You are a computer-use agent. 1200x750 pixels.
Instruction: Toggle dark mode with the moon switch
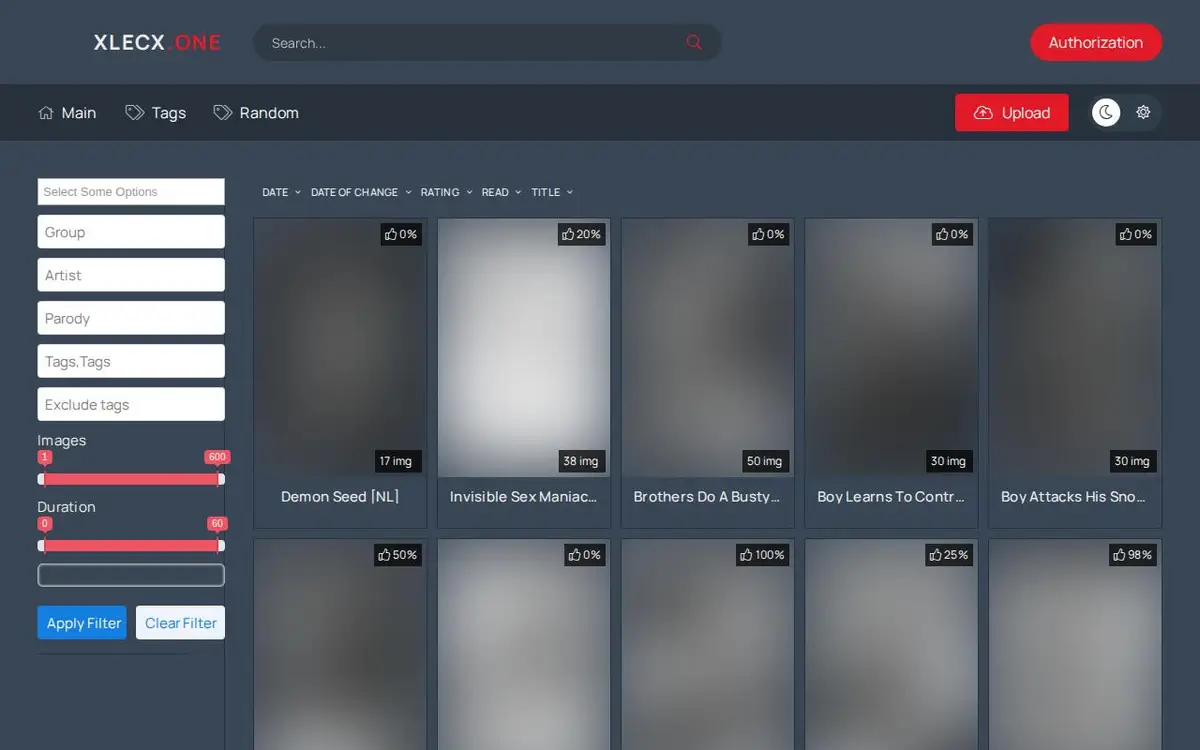point(1106,112)
